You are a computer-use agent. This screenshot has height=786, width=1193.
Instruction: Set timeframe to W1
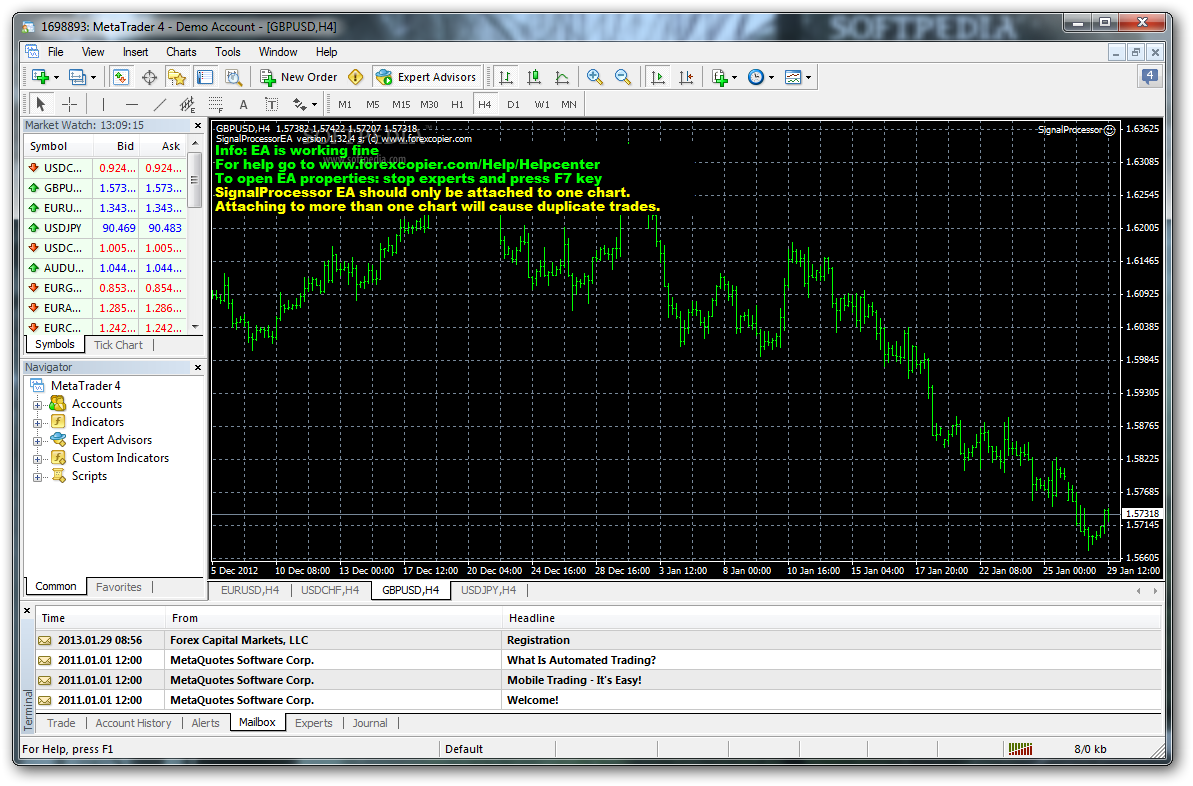point(542,104)
